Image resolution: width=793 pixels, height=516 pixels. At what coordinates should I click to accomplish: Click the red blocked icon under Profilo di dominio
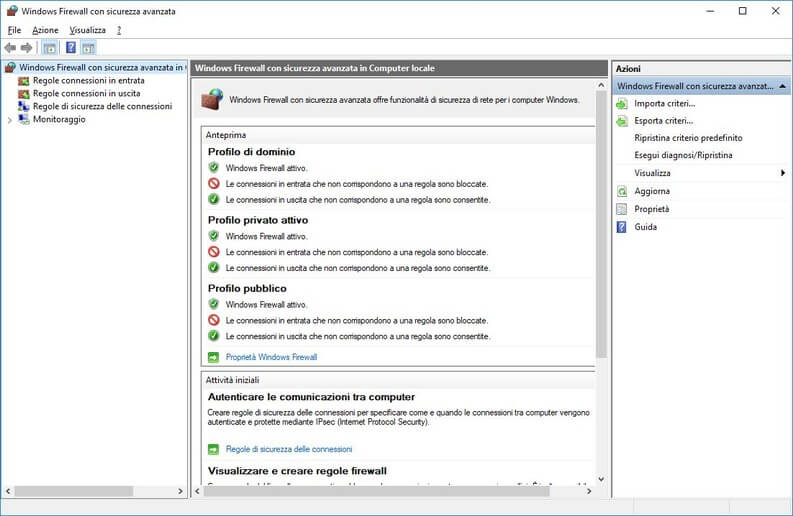click(x=214, y=184)
